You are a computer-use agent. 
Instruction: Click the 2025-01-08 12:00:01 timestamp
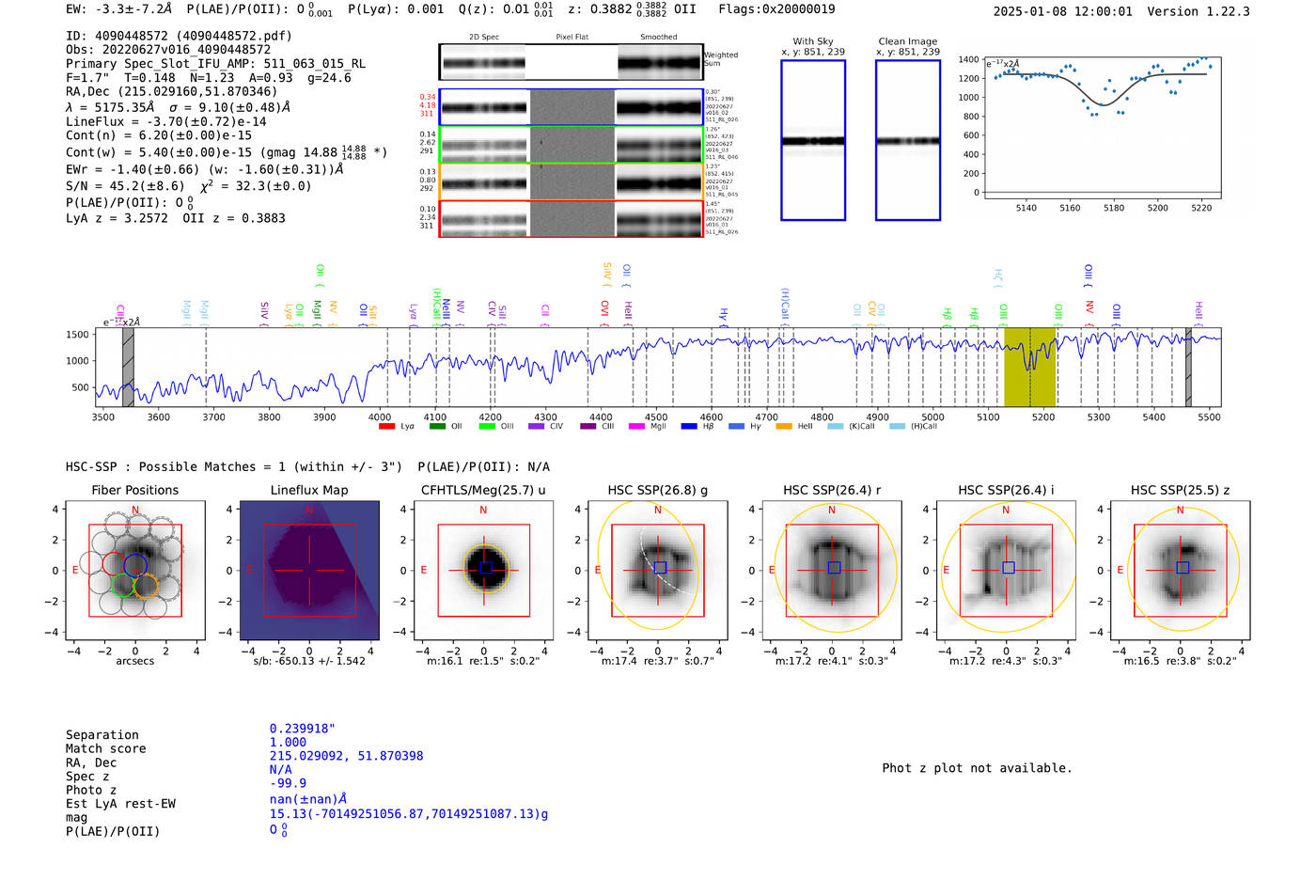tap(1063, 11)
